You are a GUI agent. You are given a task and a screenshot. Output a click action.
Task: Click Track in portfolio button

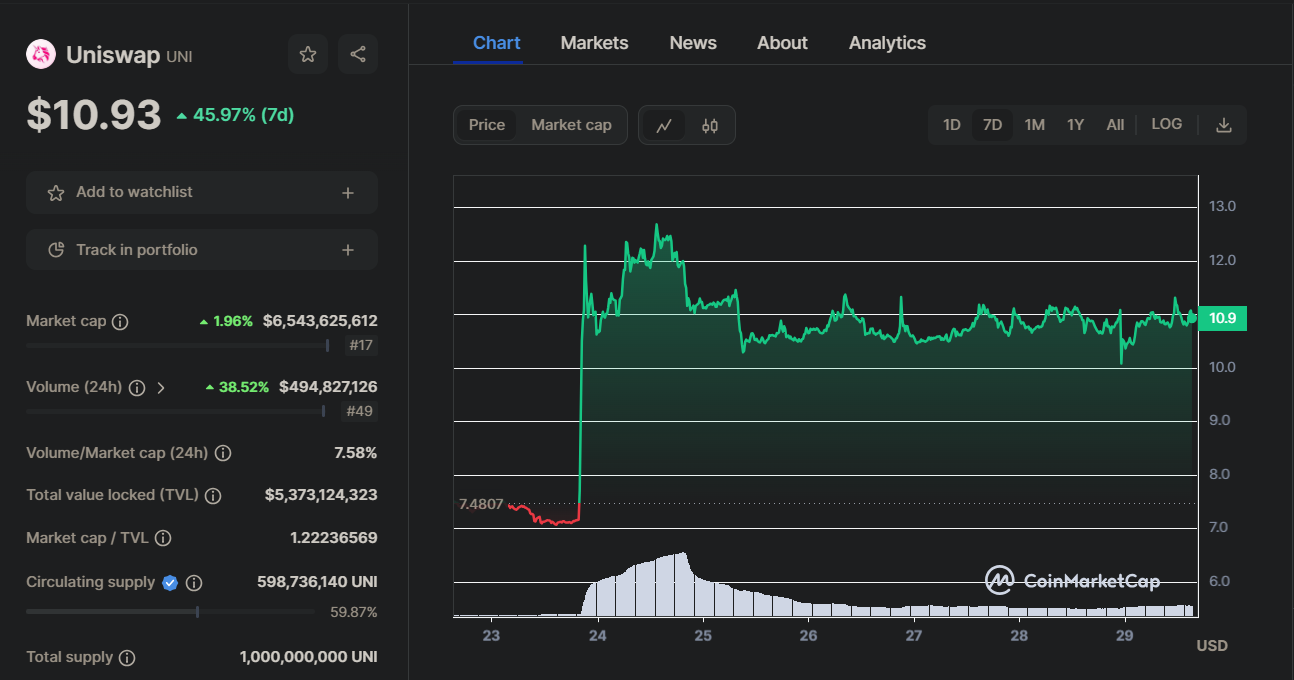[202, 250]
